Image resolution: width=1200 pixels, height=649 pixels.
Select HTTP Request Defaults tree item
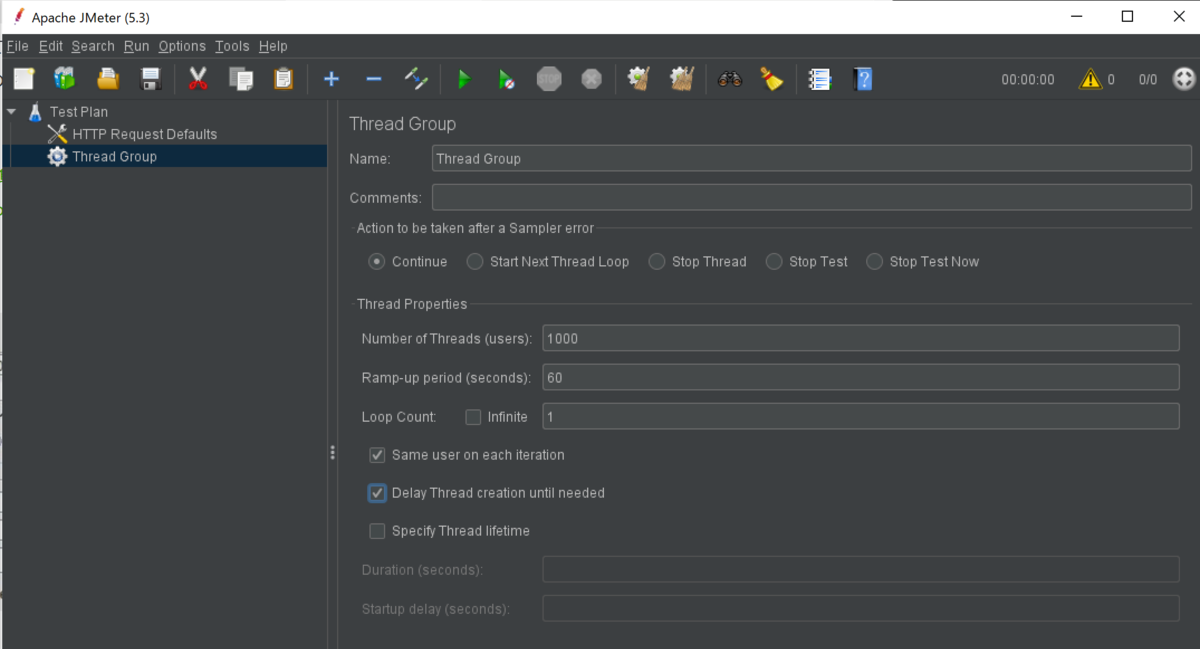point(145,134)
